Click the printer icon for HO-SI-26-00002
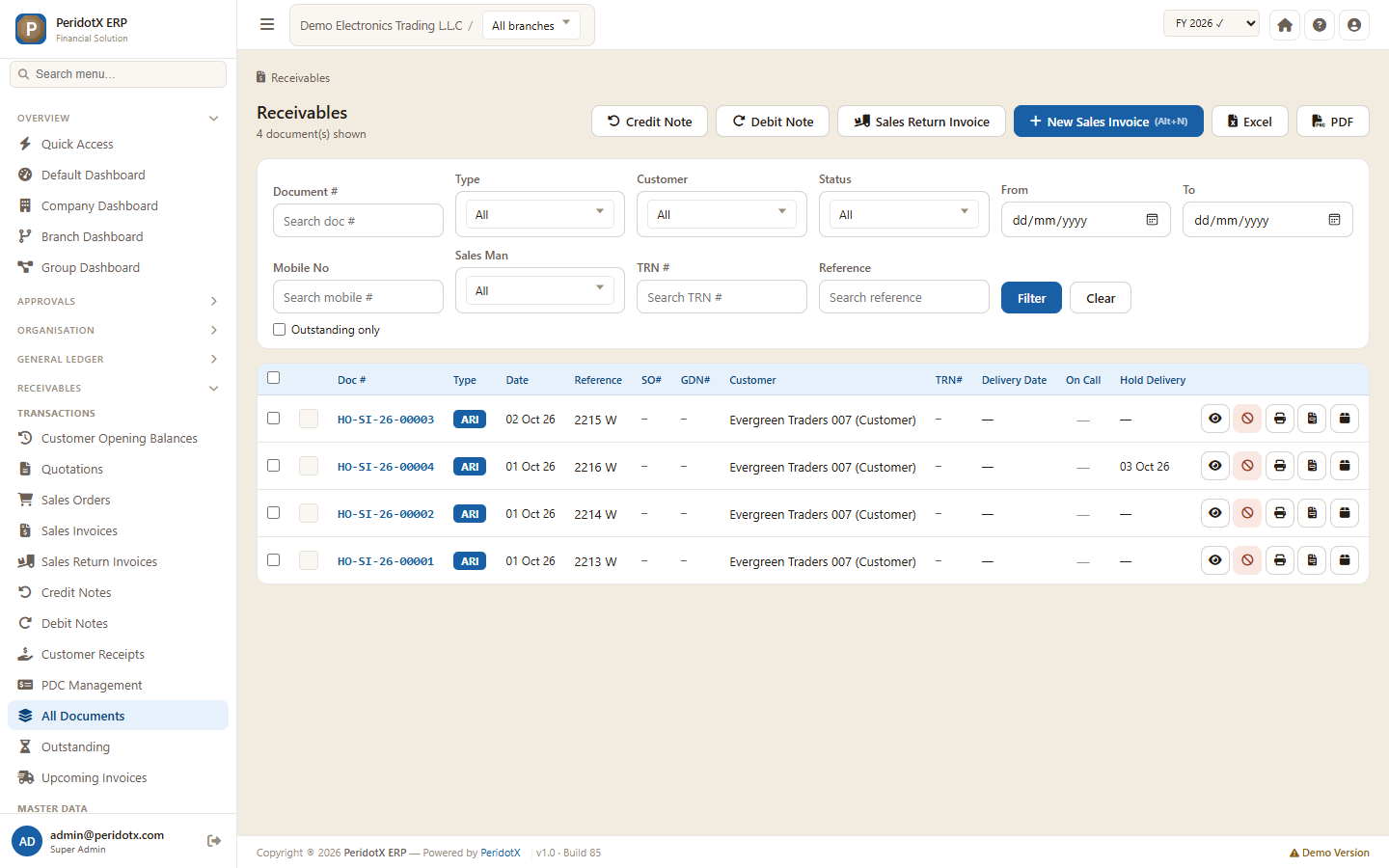The height and width of the screenshot is (868, 1389). (1280, 513)
